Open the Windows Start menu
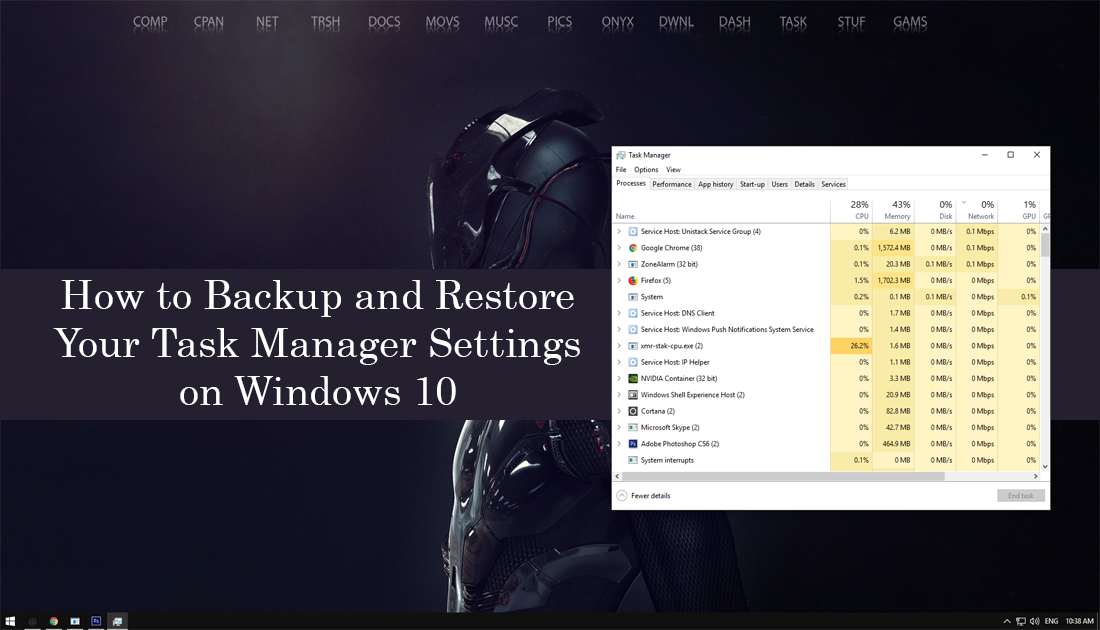The width and height of the screenshot is (1100, 630). pyautogui.click(x=10, y=621)
